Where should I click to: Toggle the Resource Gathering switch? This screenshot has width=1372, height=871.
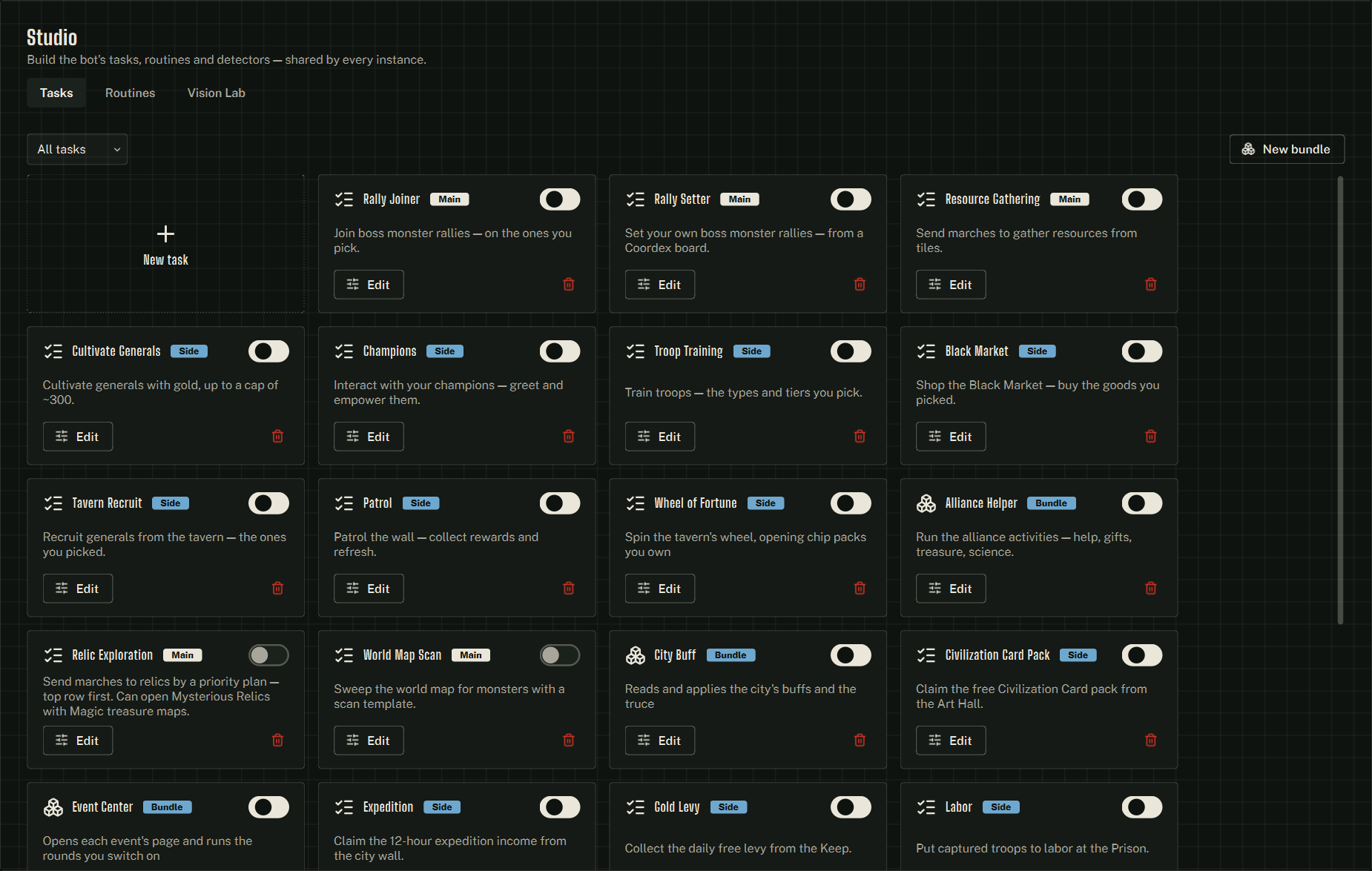[1142, 199]
